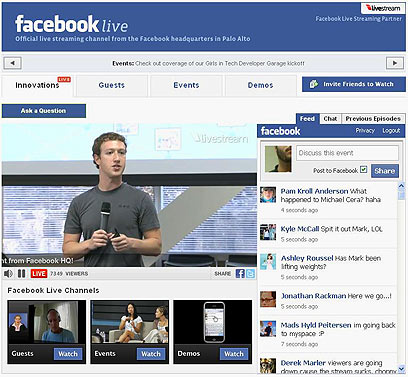The height and width of the screenshot is (377, 408).
Task: Click the red LIVE indicator badge
Action: [x=39, y=274]
